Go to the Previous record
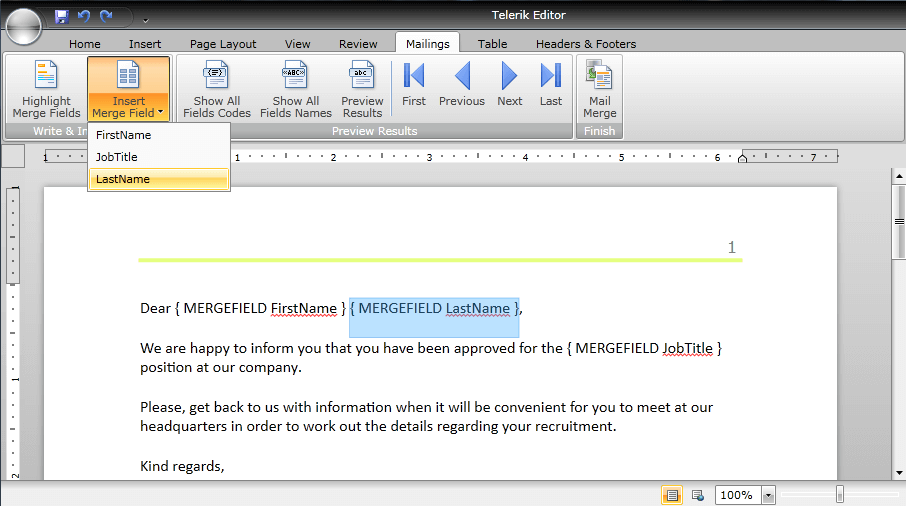 [462, 84]
